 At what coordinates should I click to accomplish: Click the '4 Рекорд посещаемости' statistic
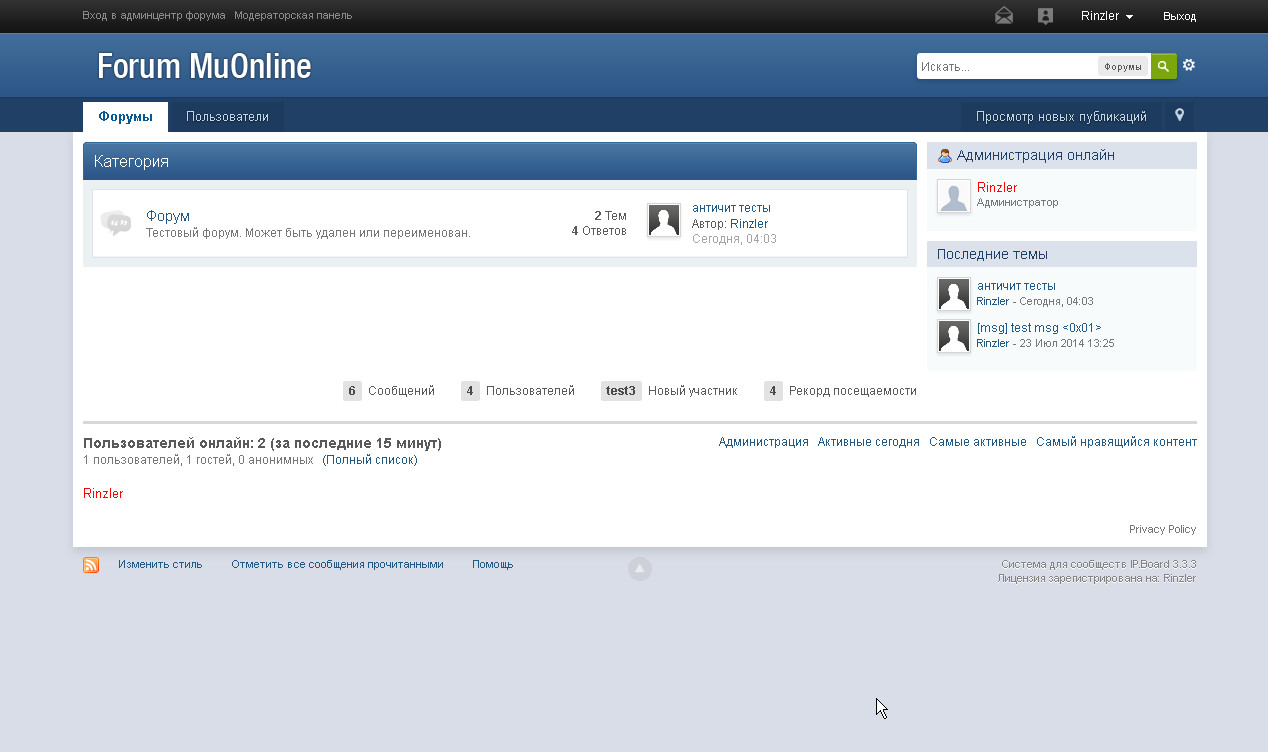(x=840, y=391)
